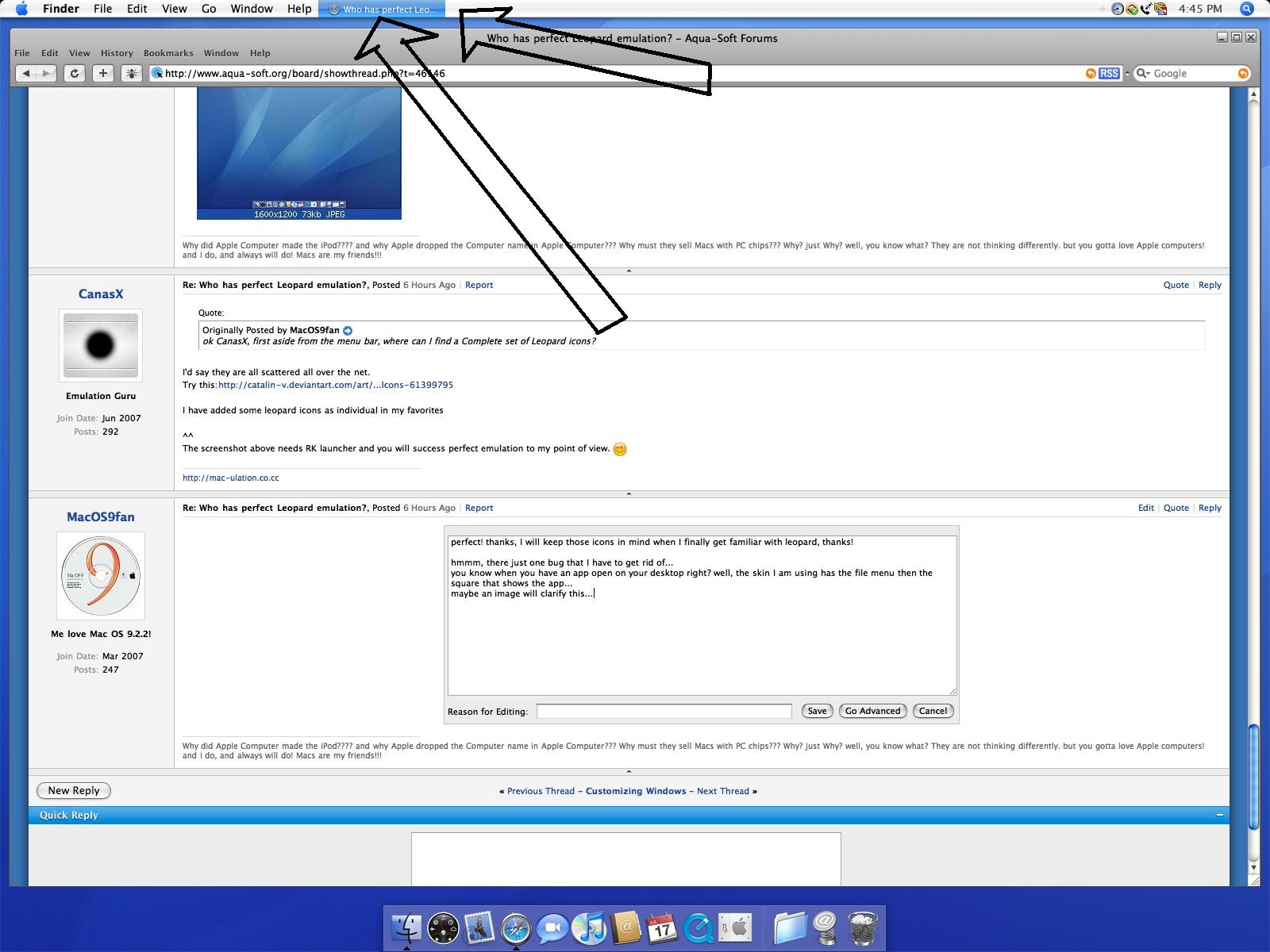Screen dimensions: 1270x952
Task: Open the browser Window menu
Action: 221,53
